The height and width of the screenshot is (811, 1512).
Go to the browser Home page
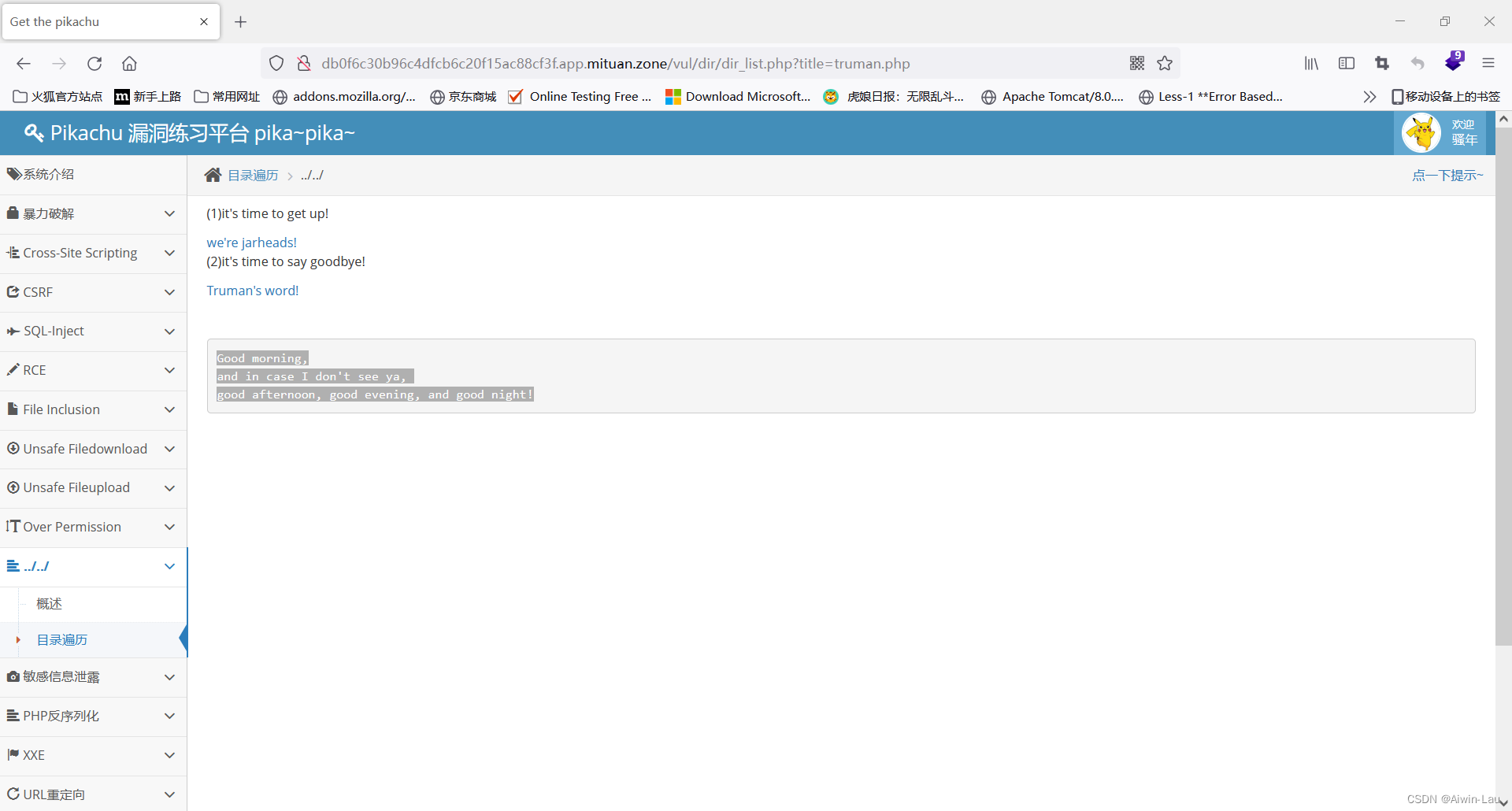[x=130, y=64]
